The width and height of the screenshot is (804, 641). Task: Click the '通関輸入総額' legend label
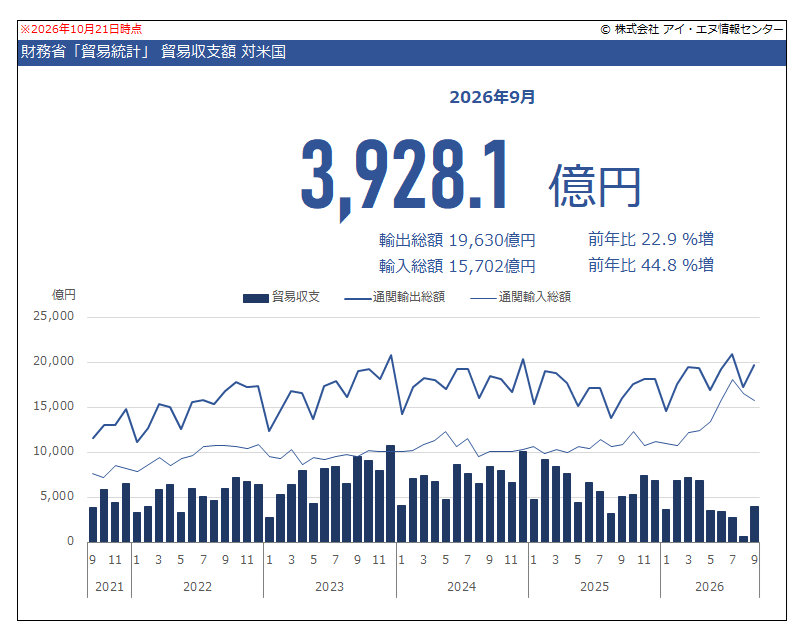535,297
